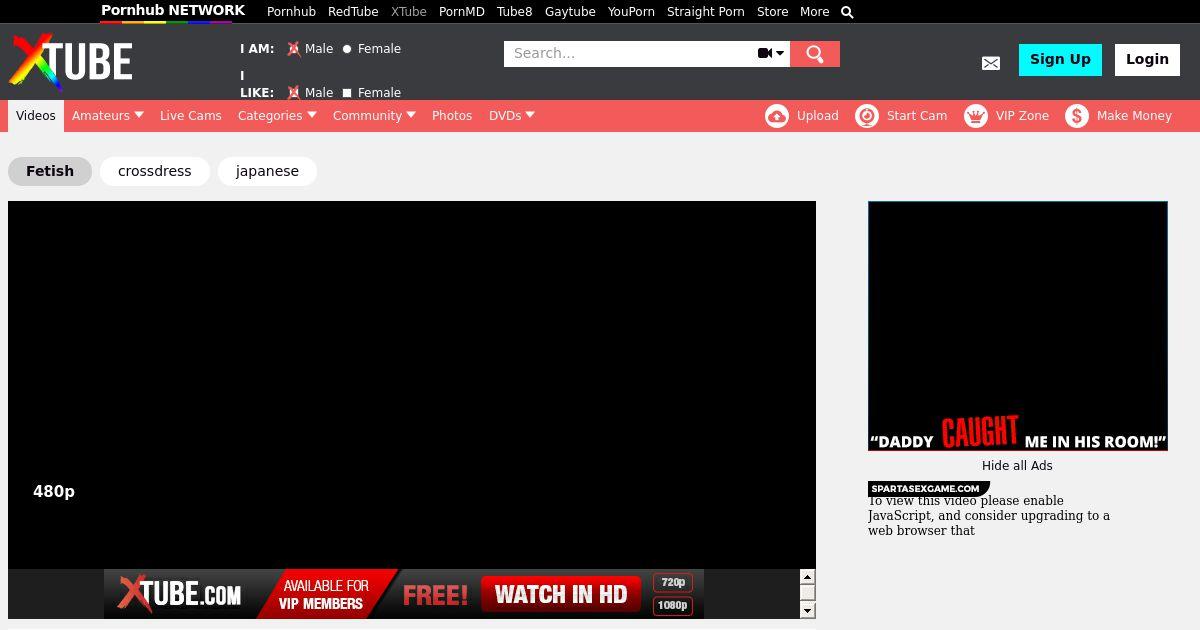1200x630 pixels.
Task: Click the Start Cam webcam icon
Action: click(867, 116)
